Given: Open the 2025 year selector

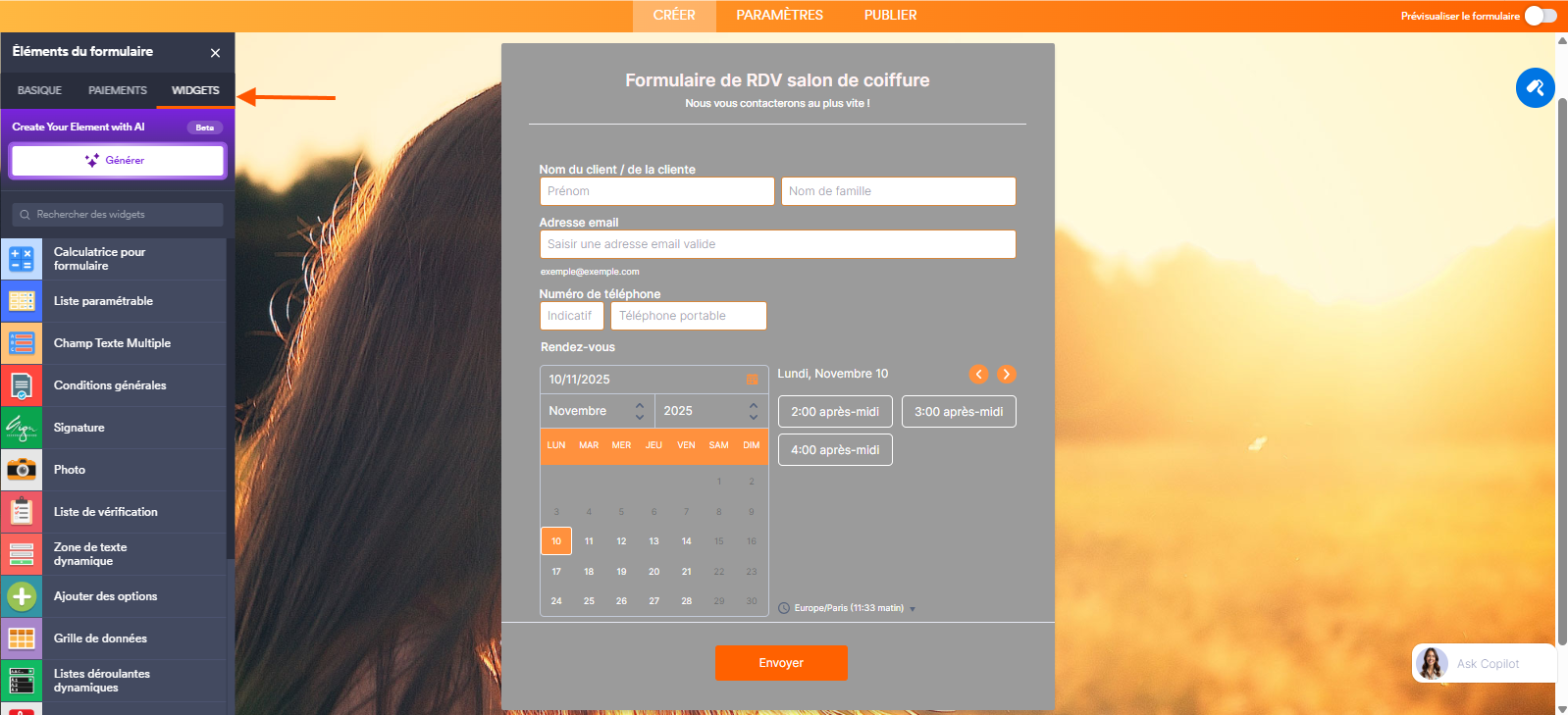Looking at the screenshot, I should 710,411.
